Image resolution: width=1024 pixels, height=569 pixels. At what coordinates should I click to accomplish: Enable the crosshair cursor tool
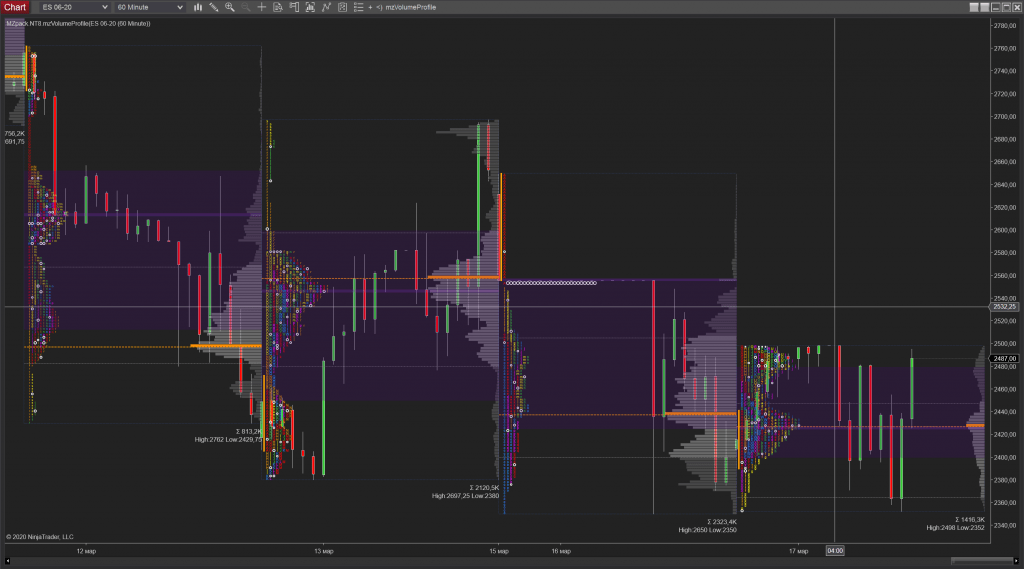click(x=262, y=7)
